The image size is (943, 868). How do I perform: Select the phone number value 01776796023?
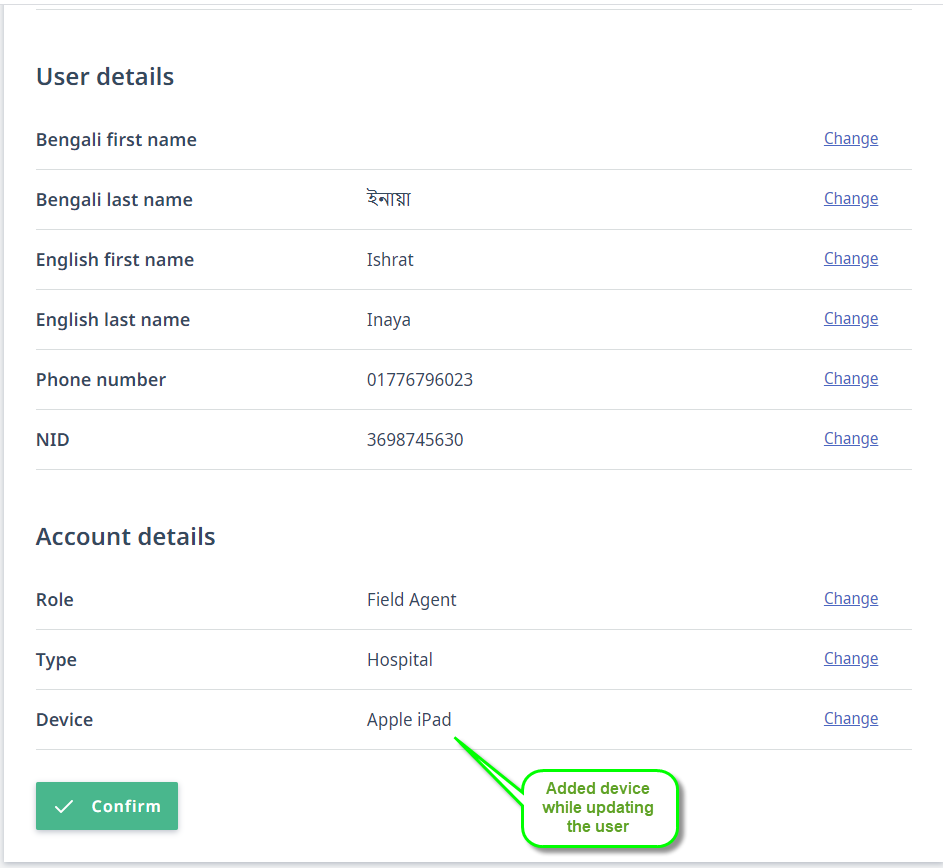[x=420, y=380]
